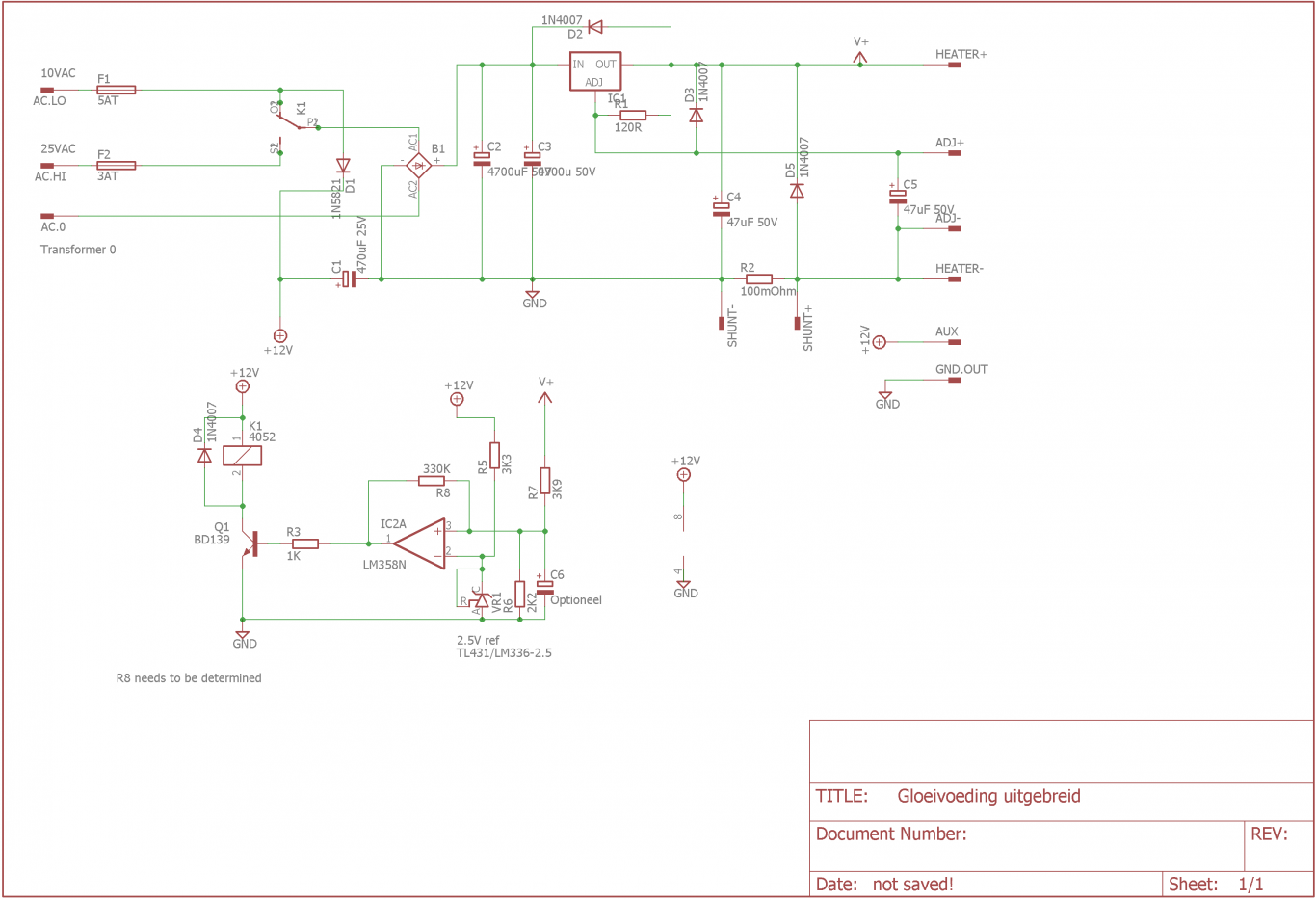Select the LM358N op-amp triangle IC2A

coord(420,543)
